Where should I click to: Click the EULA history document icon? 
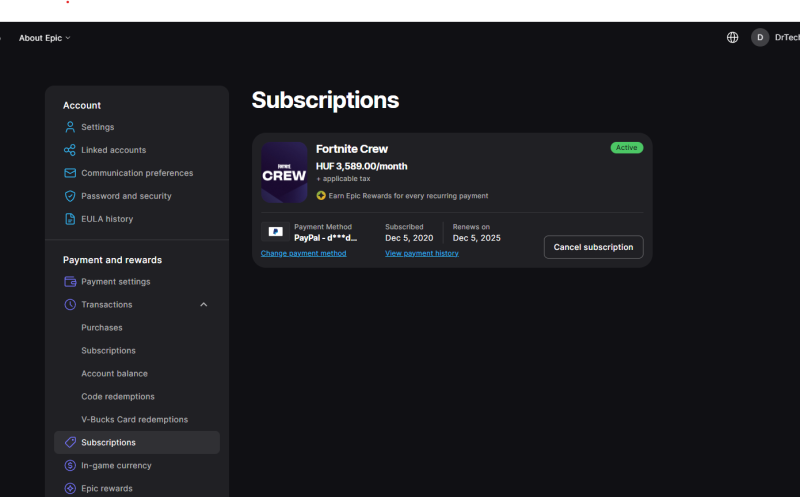pyautogui.click(x=70, y=219)
